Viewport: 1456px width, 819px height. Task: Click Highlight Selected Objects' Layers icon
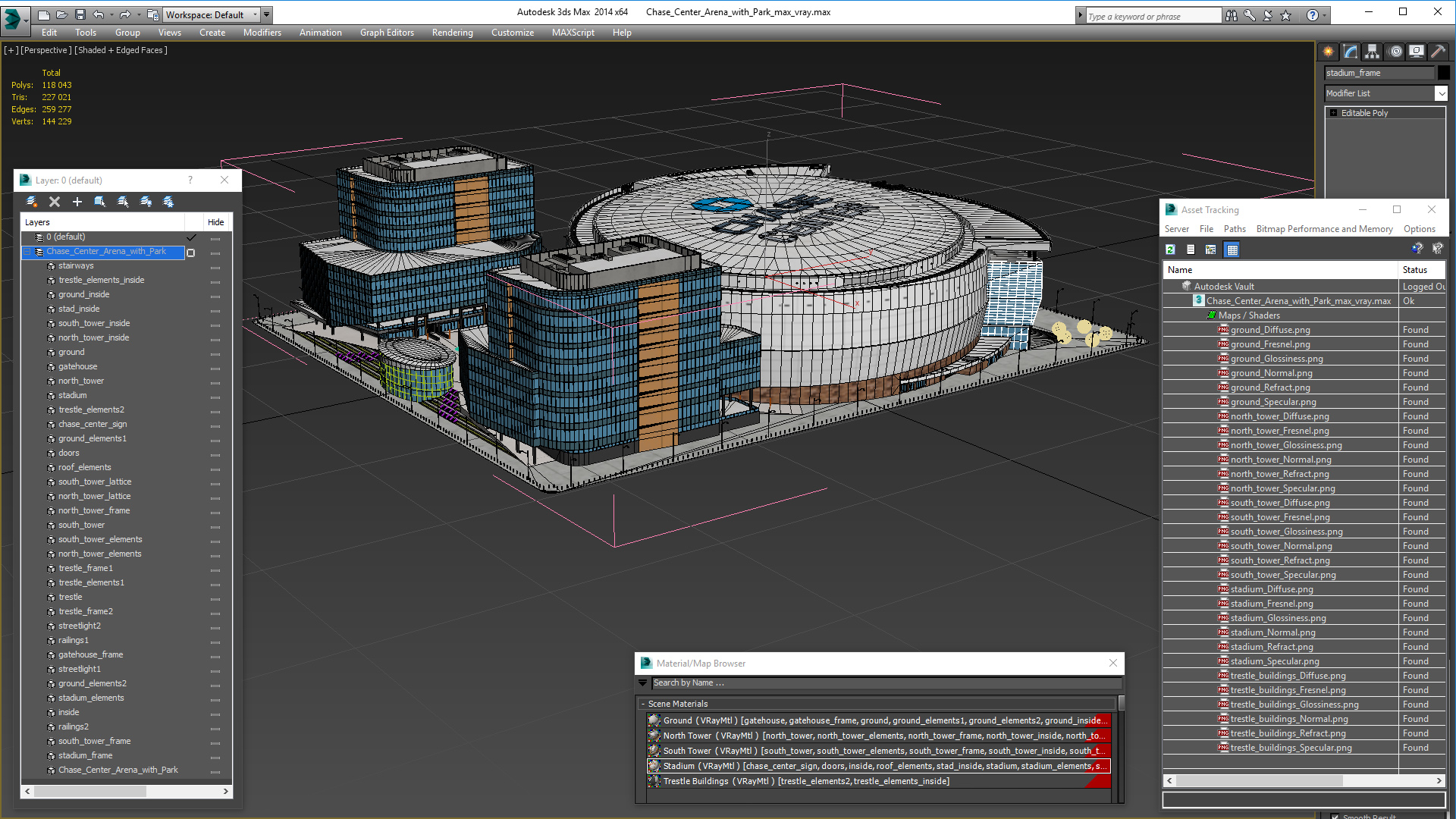coord(123,202)
